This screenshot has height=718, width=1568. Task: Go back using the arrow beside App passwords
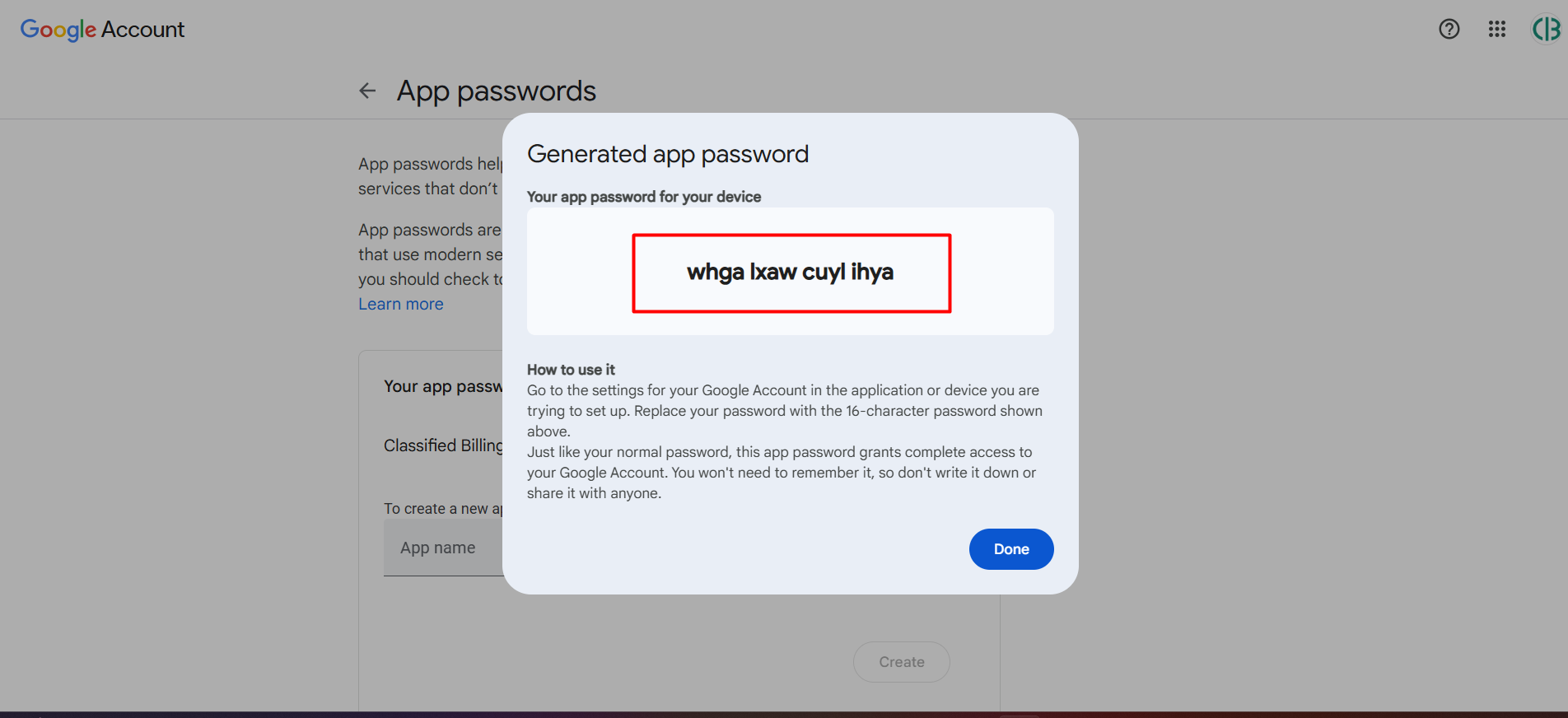click(x=367, y=91)
